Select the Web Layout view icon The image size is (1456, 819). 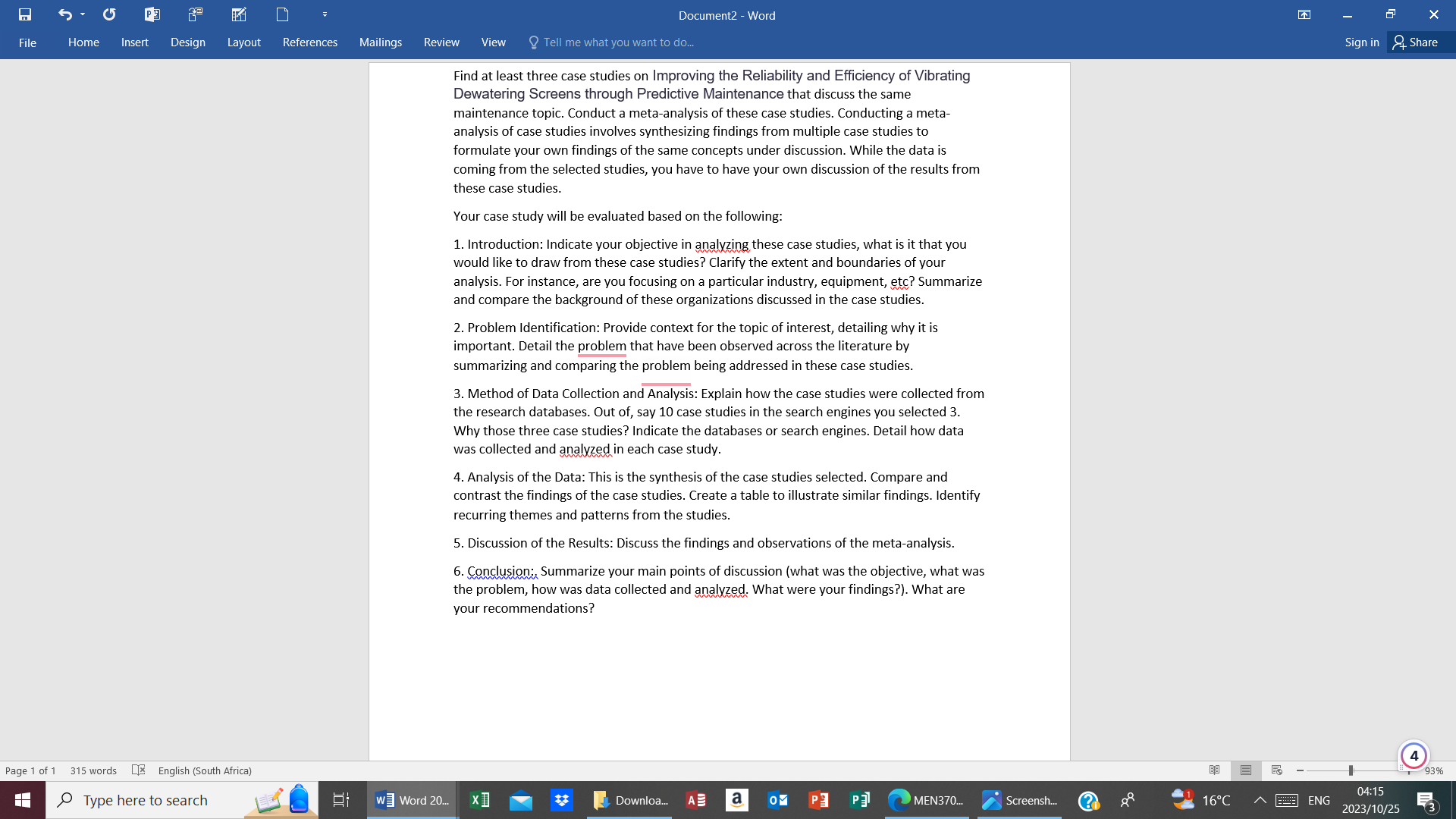coord(1277,770)
